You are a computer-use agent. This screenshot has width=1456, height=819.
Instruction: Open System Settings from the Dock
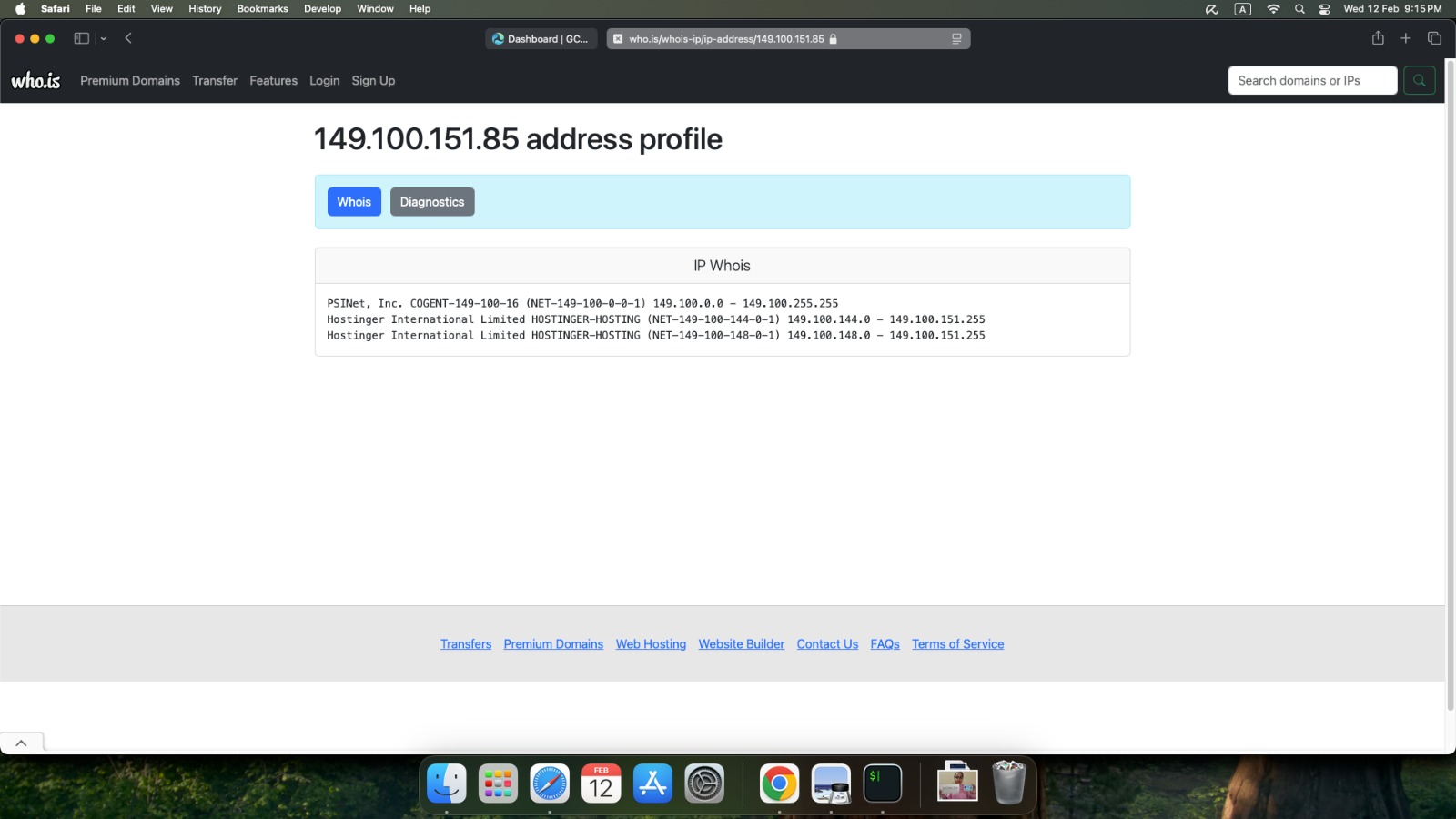pos(704,784)
